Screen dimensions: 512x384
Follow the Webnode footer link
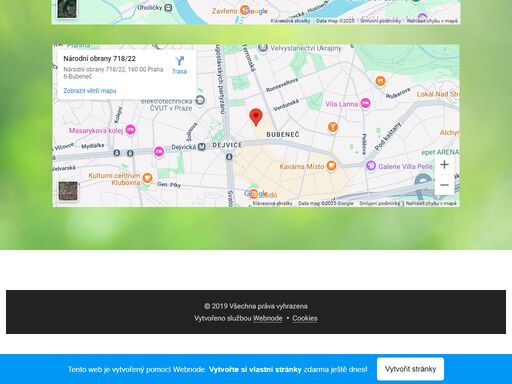(x=268, y=318)
